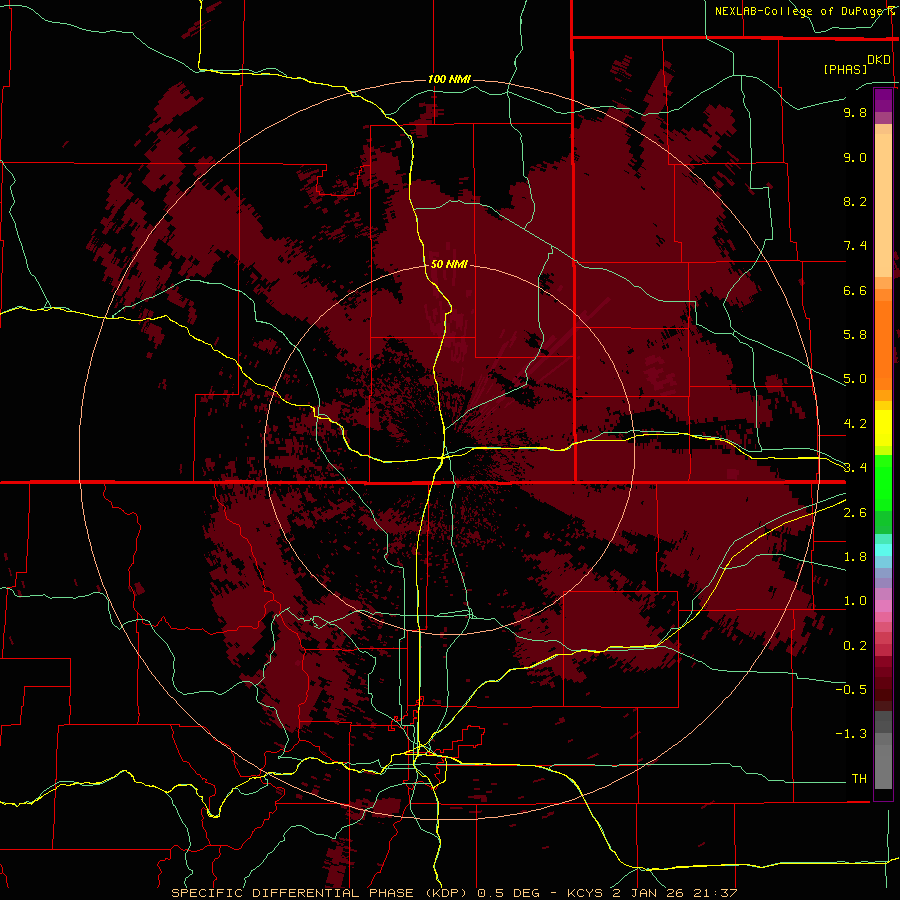Select the 100 NMI range ring label
This screenshot has width=900, height=900.
pos(449,79)
